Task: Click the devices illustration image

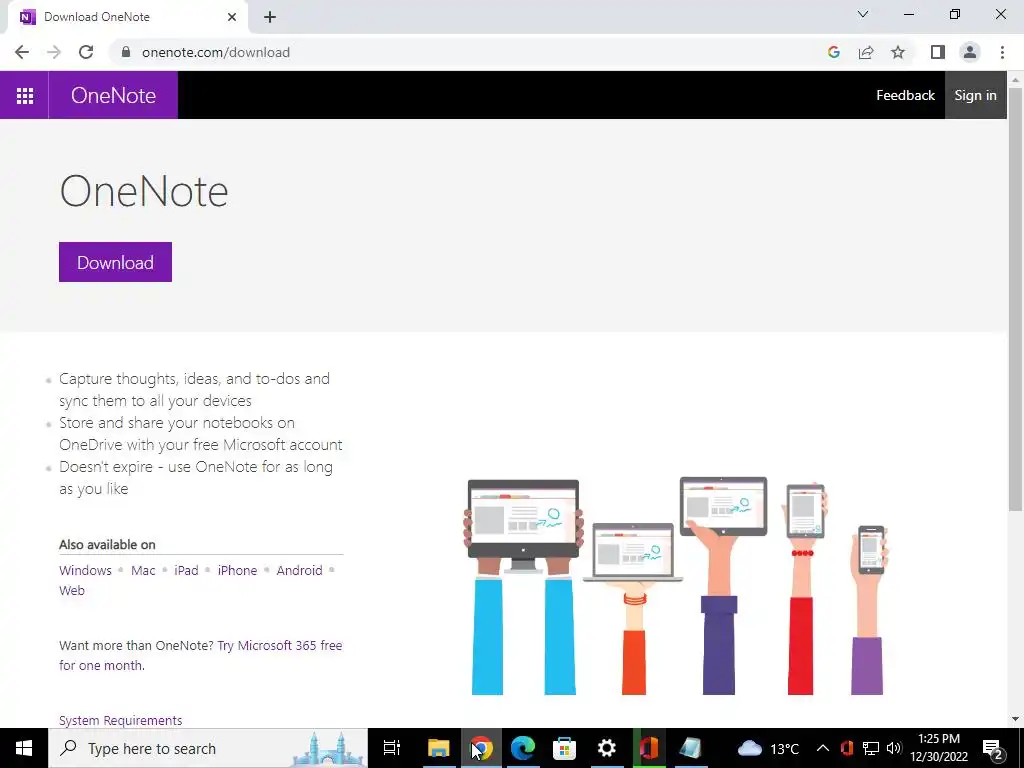Action: [x=676, y=586]
